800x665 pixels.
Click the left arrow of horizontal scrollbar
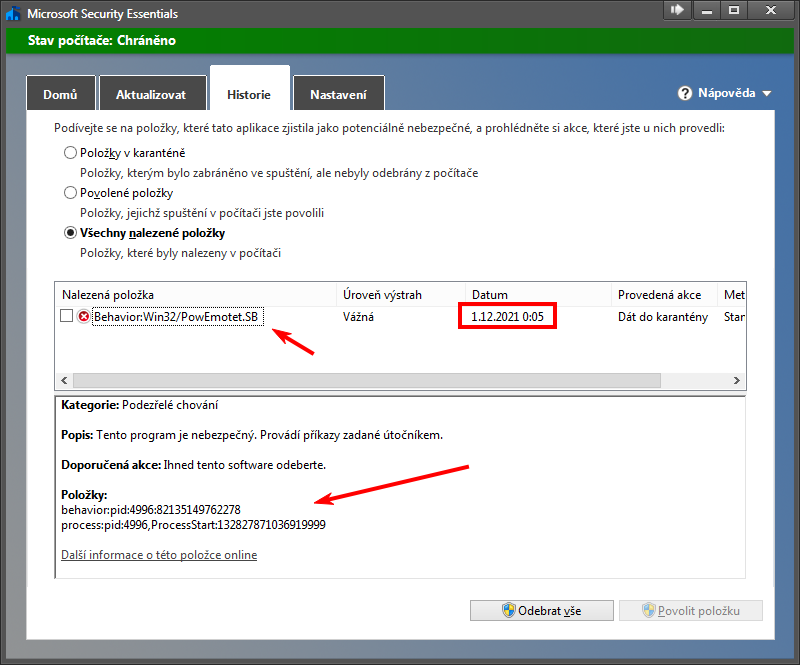65,381
